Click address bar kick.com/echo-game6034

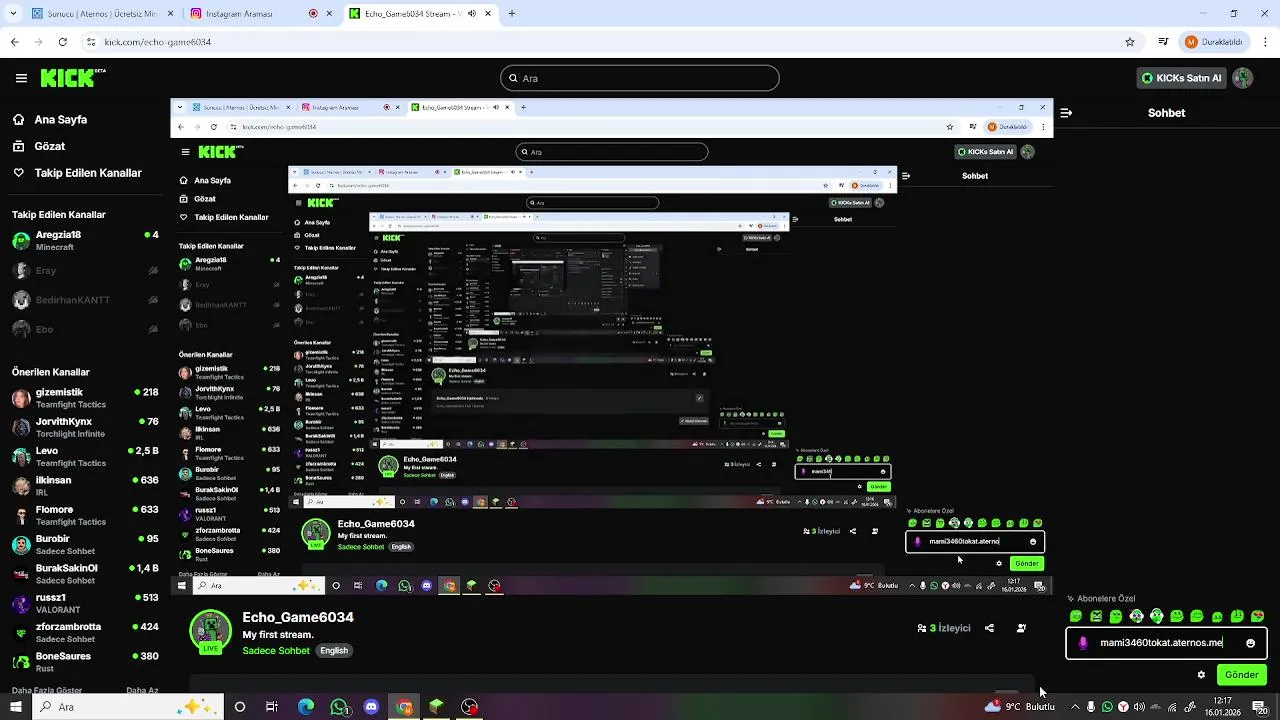pyautogui.click(x=157, y=42)
